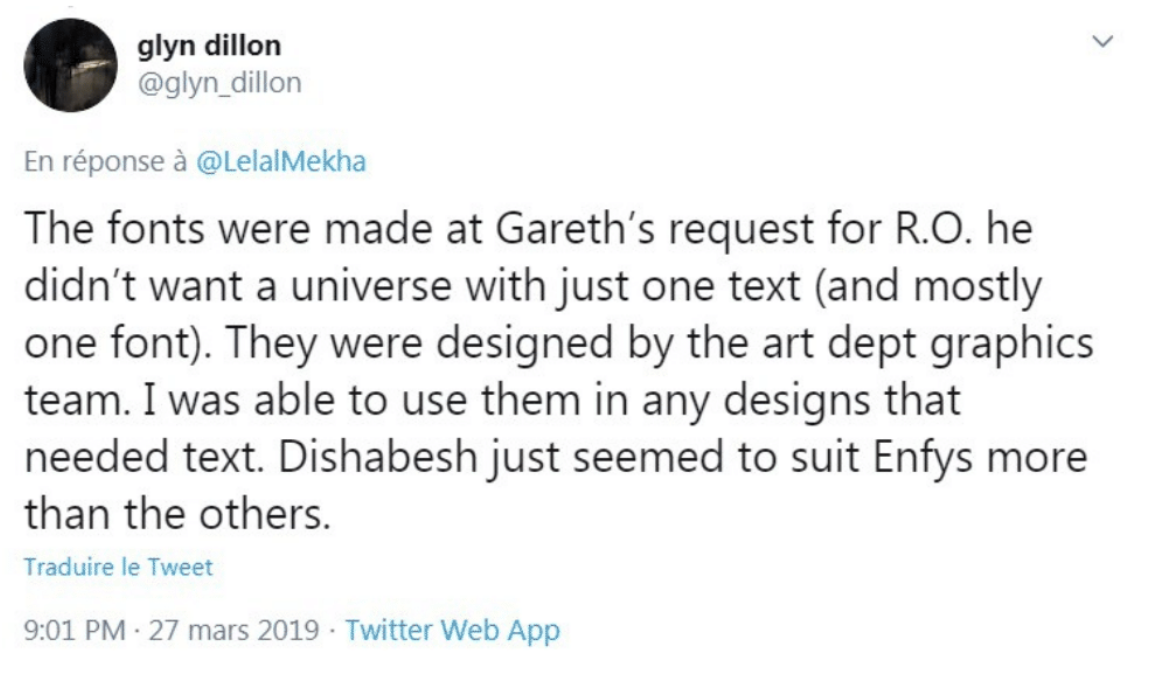Click the parenthetical "(and mostly" text

(928, 288)
